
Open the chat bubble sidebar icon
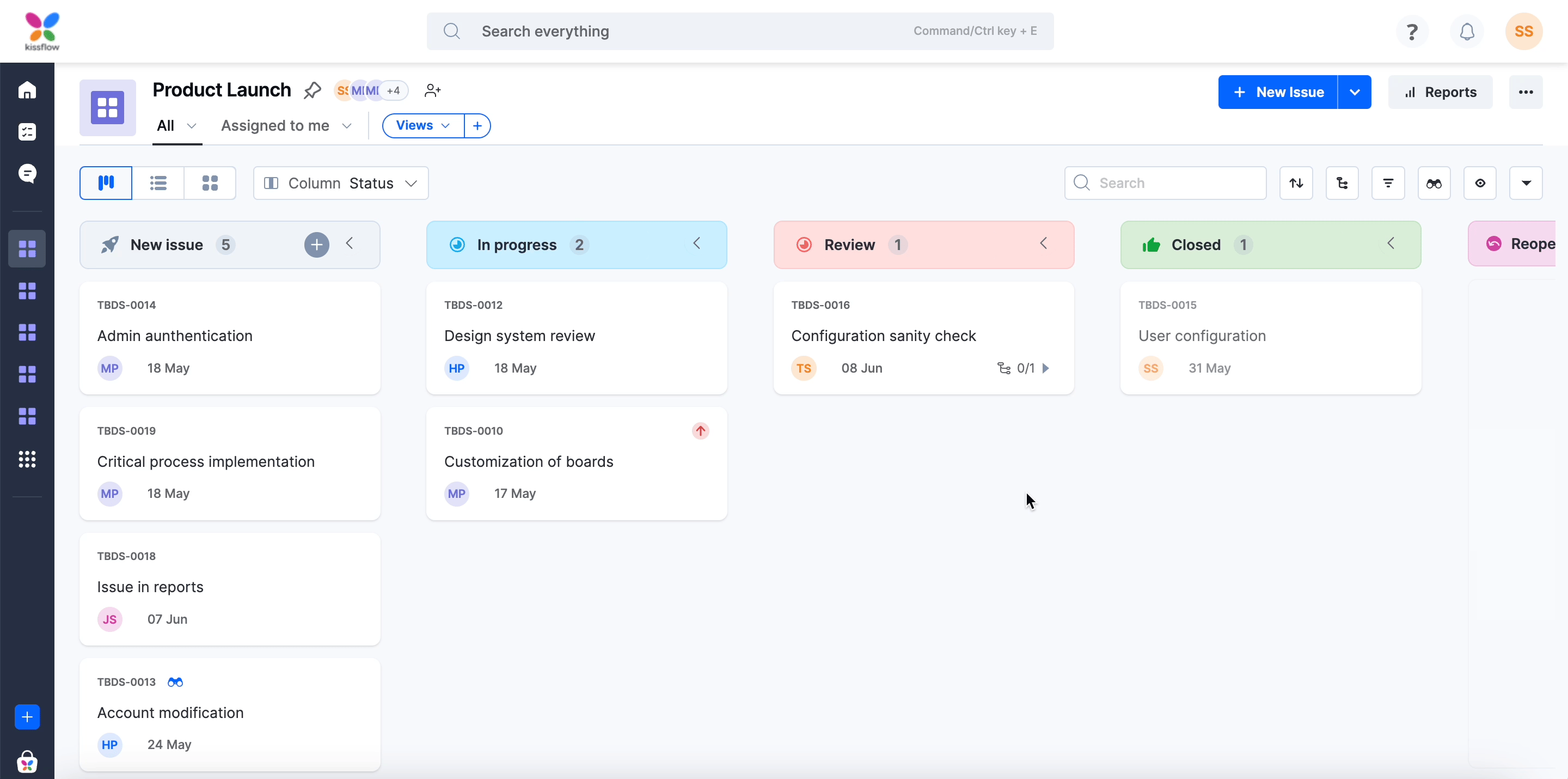coord(27,173)
